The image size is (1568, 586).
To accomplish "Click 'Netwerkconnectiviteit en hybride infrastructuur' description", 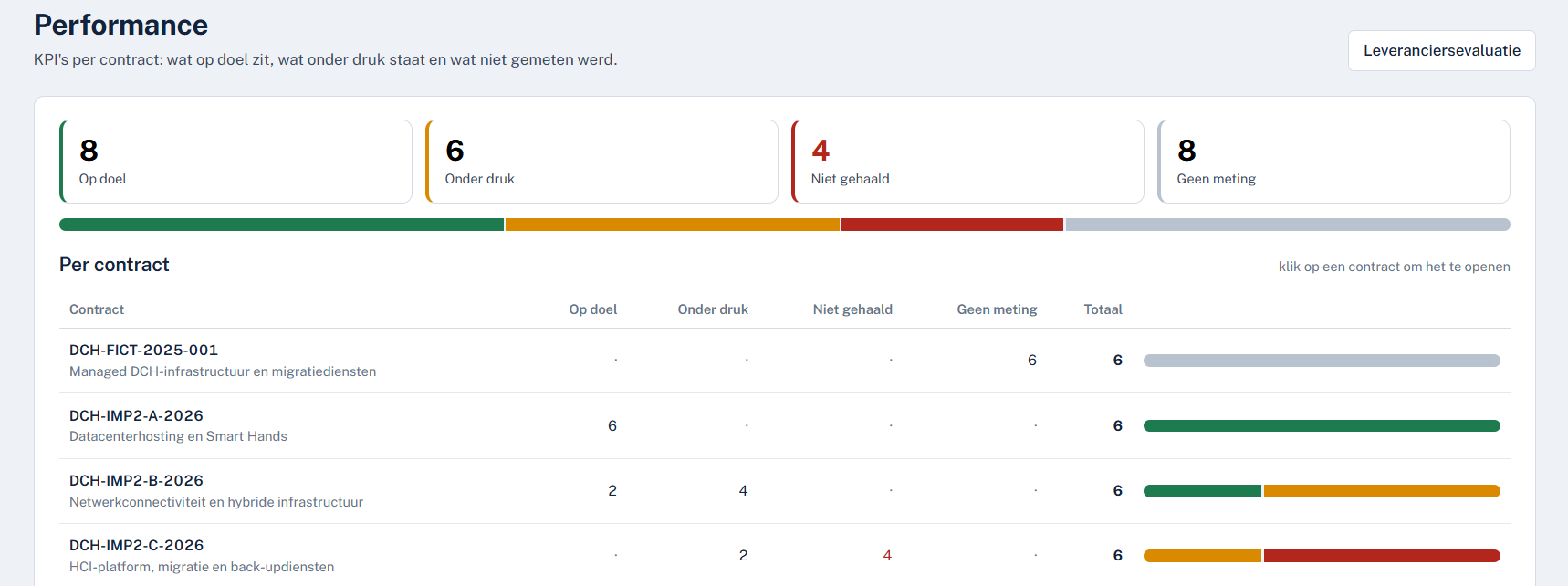I will pos(216,502).
